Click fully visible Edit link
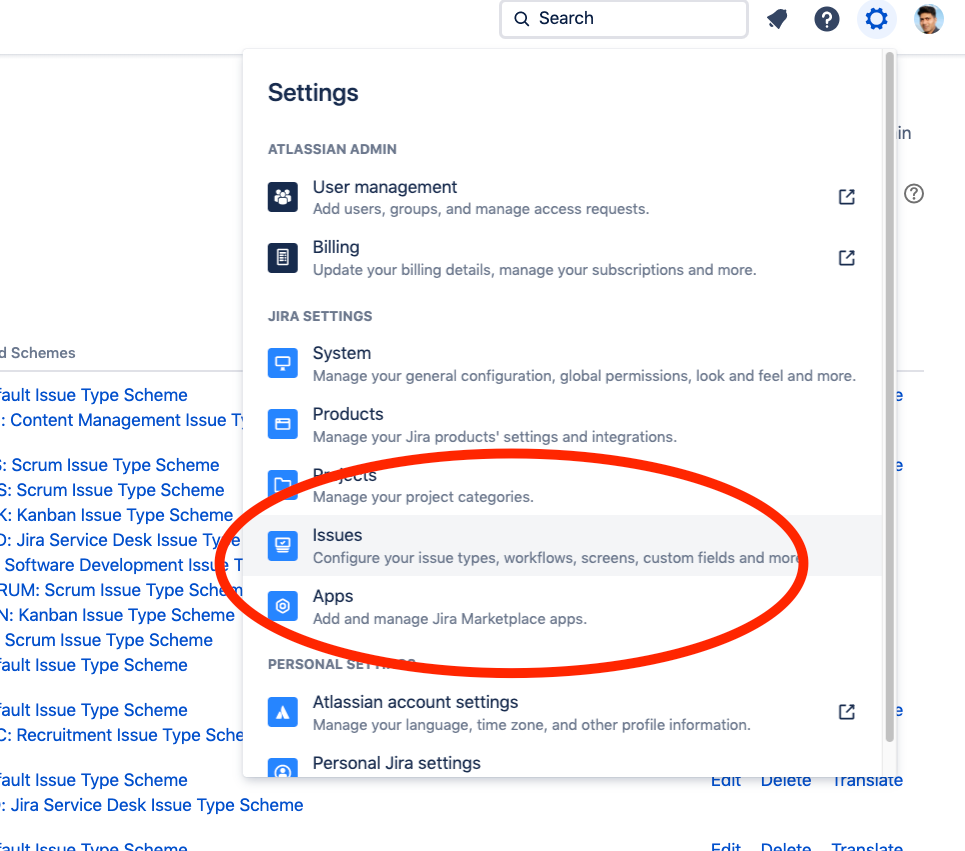The height and width of the screenshot is (851, 965). (x=726, y=780)
